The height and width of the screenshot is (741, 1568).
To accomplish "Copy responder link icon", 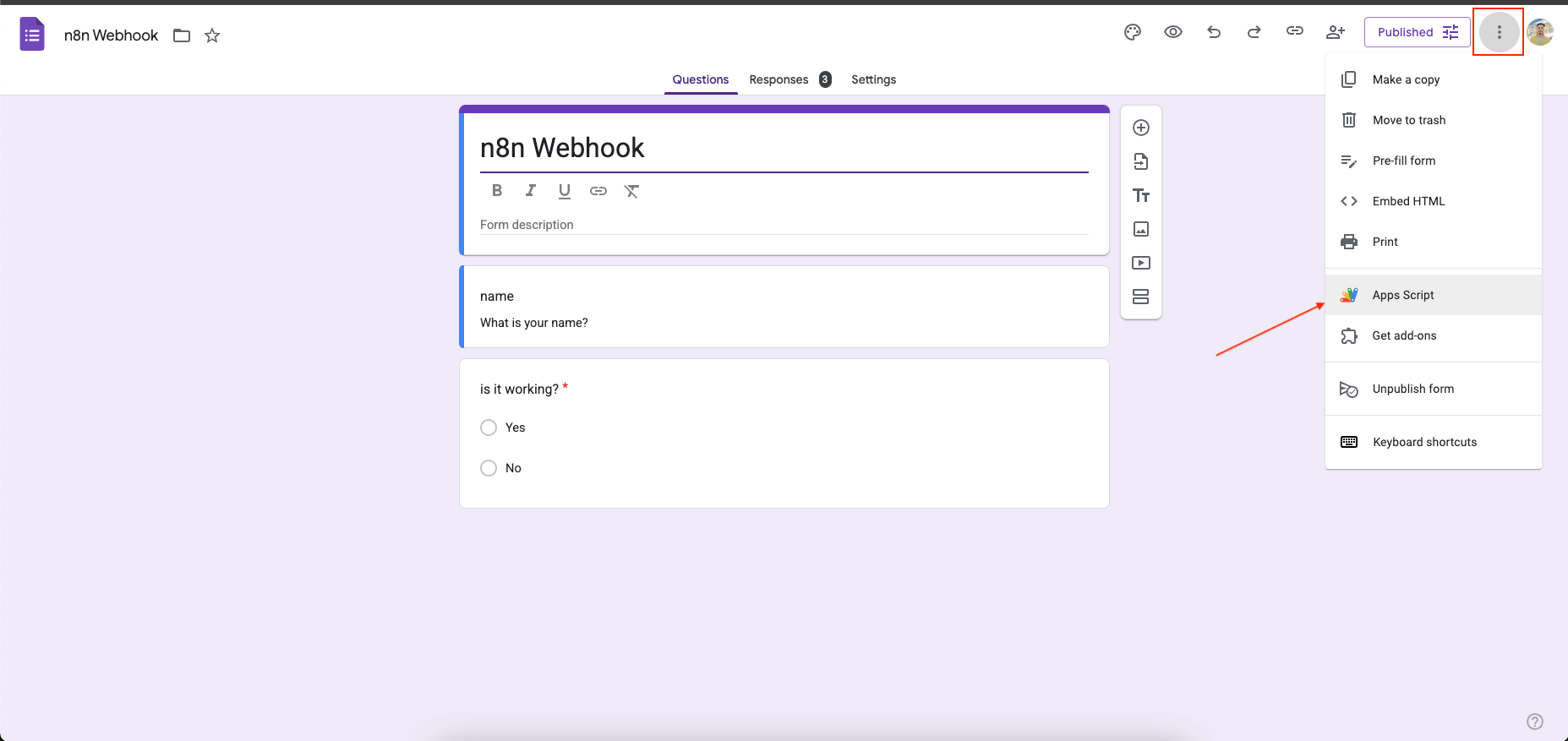I will point(1295,31).
